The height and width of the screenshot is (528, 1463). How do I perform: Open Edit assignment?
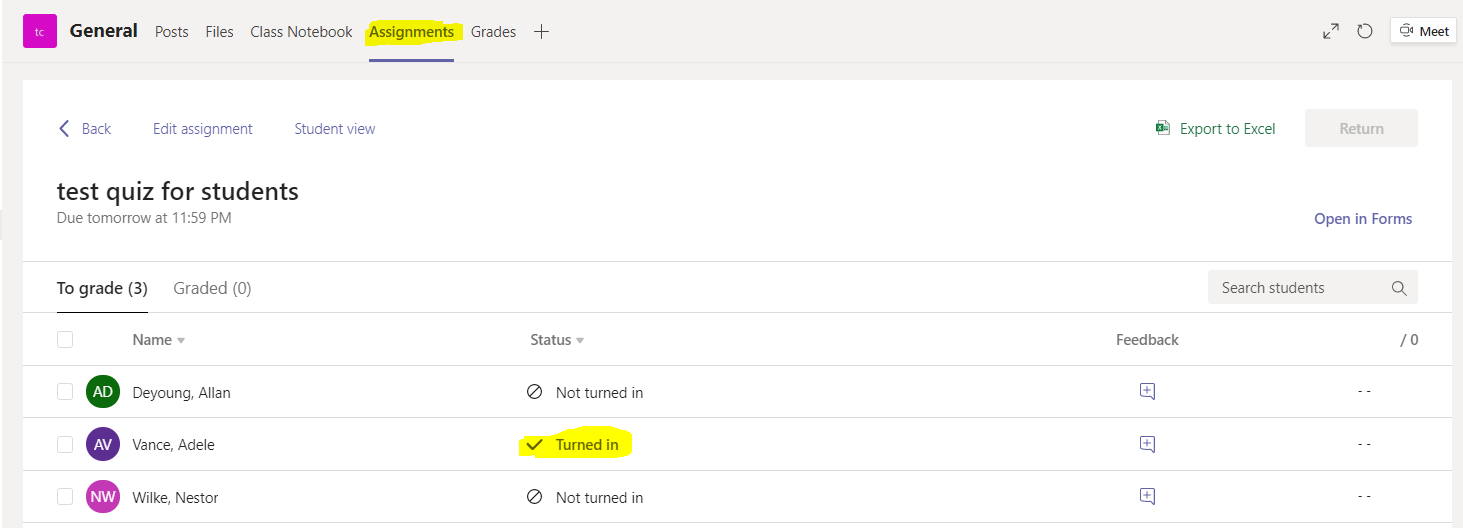(203, 128)
